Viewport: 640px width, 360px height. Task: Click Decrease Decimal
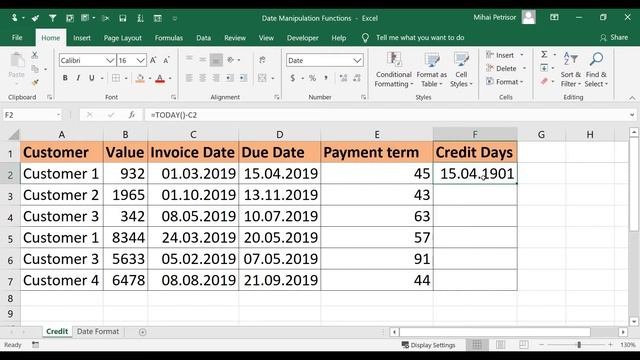click(x=357, y=78)
